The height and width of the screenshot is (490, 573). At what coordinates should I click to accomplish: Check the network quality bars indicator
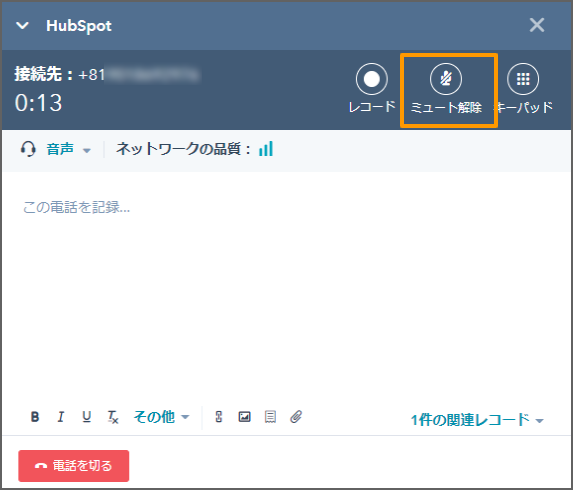tap(266, 149)
